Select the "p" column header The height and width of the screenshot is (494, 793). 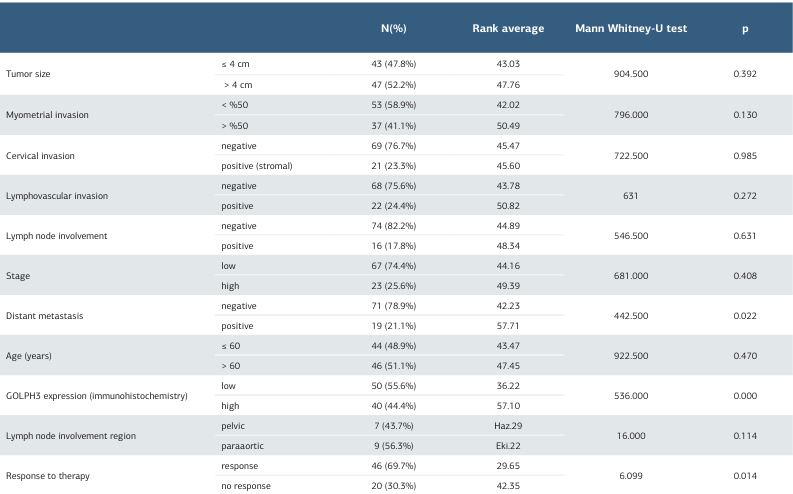[x=744, y=29]
